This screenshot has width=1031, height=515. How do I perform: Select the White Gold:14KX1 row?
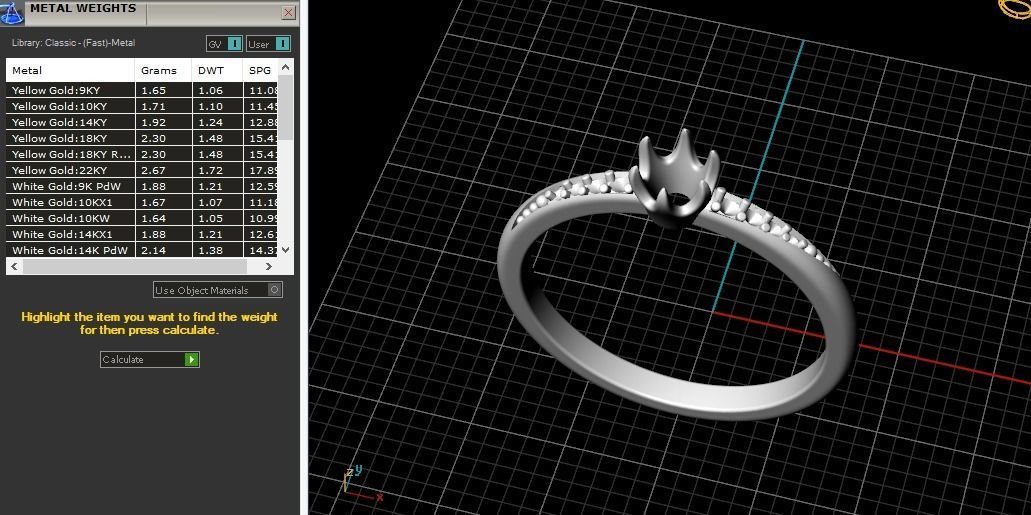(142, 234)
